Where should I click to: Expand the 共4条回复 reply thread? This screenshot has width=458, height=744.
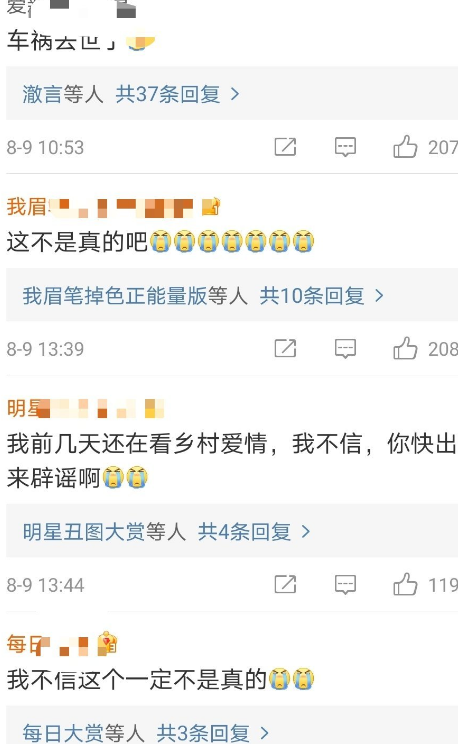click(254, 531)
